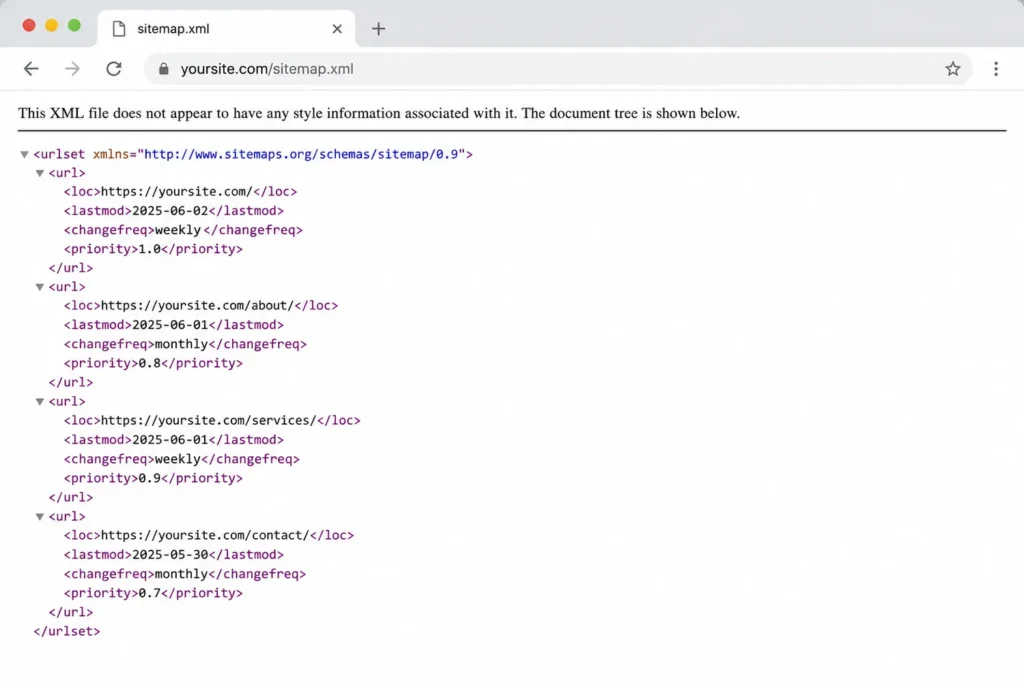The width and height of the screenshot is (1024, 683).
Task: Click the homepage's weekly changefreq value
Action: tap(178, 230)
